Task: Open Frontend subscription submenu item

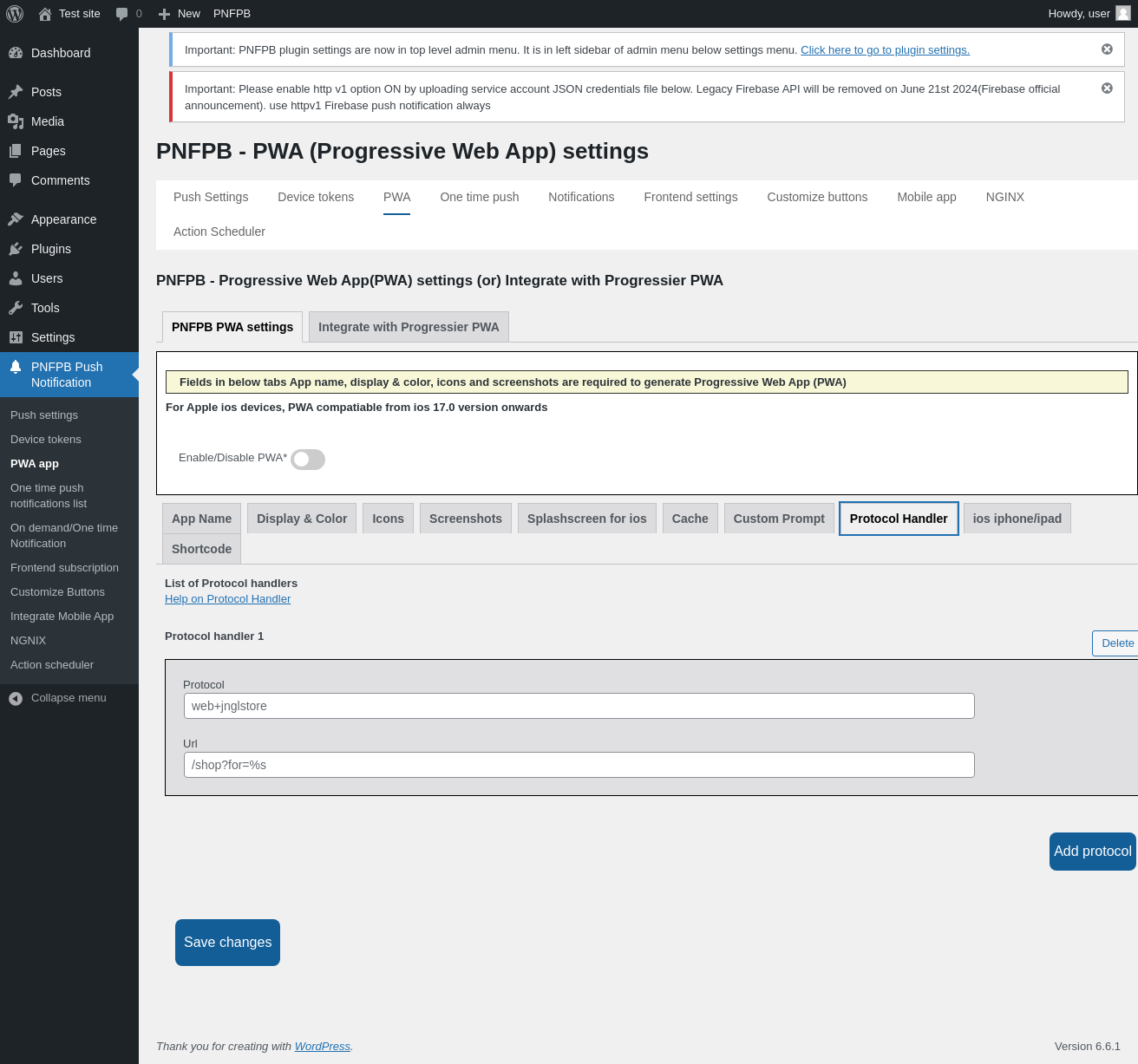Action: 69,568
